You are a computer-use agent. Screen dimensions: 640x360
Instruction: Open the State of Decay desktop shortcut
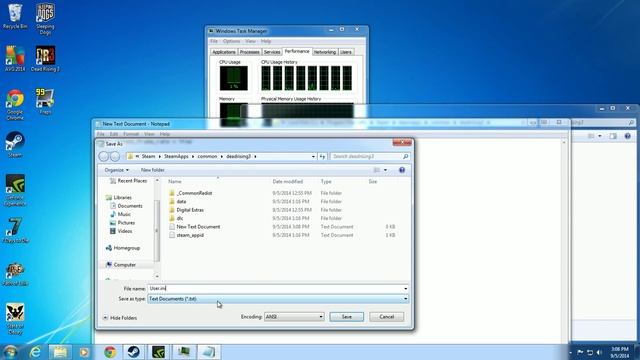[x=15, y=319]
